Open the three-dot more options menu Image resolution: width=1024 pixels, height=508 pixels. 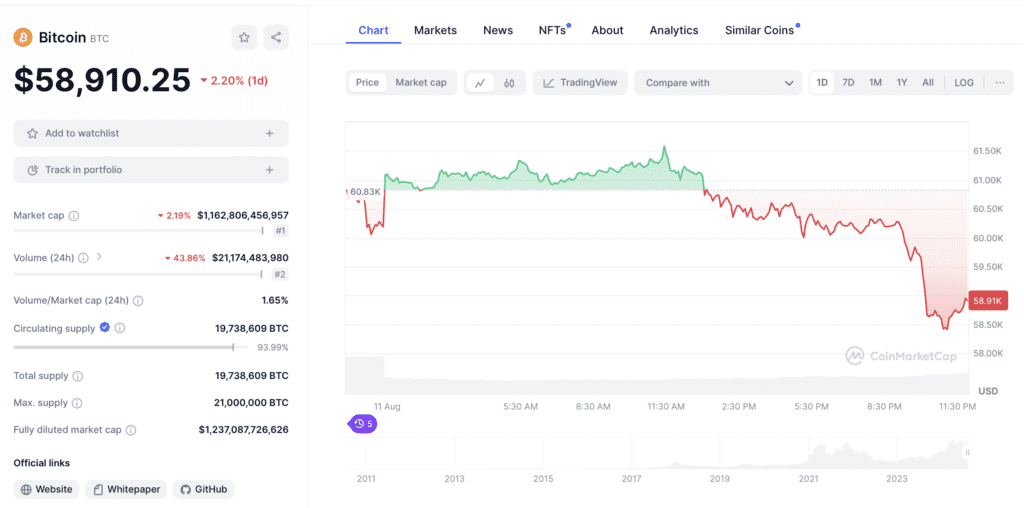pos(1000,82)
